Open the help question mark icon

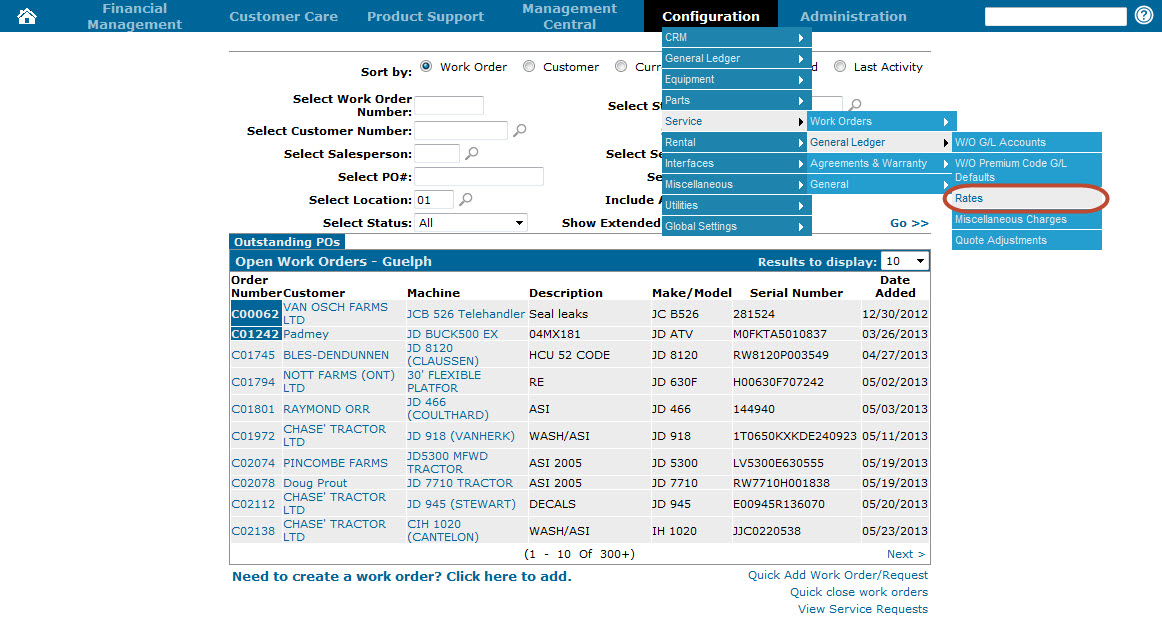(x=1144, y=16)
